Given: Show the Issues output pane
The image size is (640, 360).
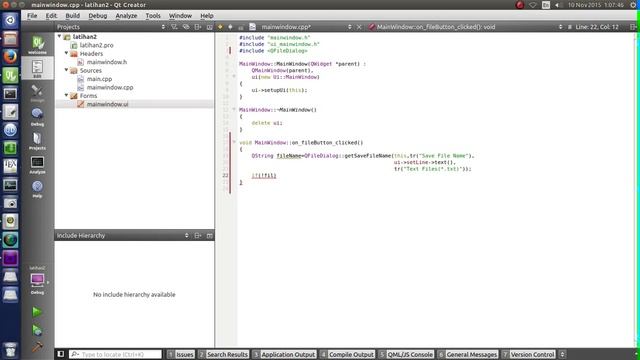Looking at the screenshot, I should point(181,354).
